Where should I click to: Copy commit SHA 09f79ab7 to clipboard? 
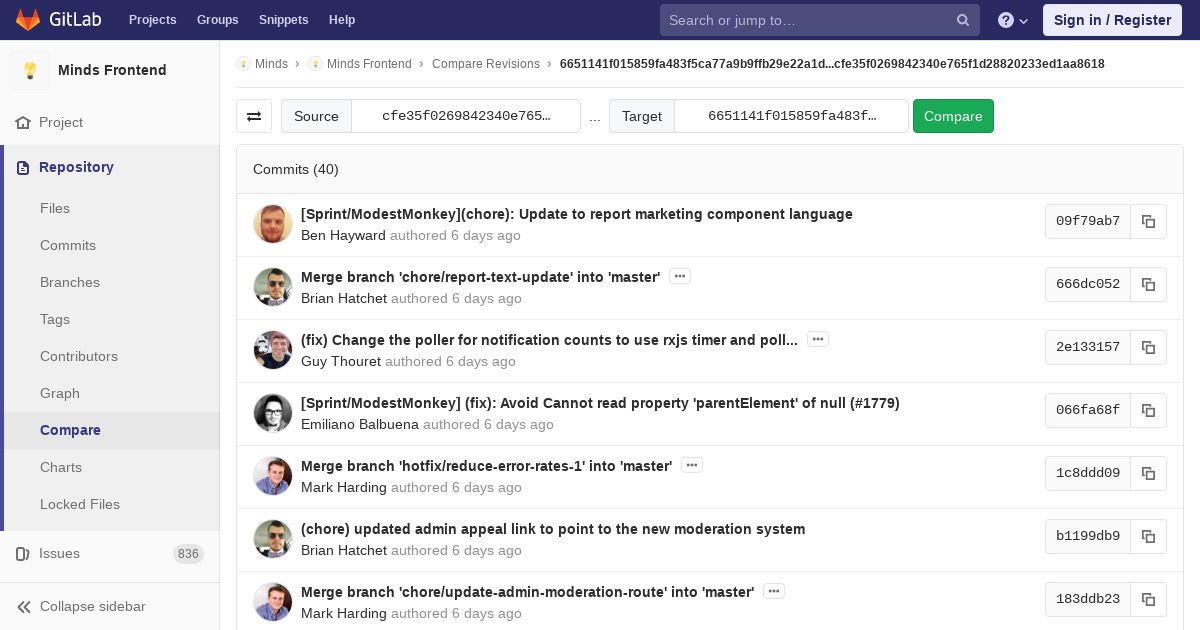coord(1148,221)
